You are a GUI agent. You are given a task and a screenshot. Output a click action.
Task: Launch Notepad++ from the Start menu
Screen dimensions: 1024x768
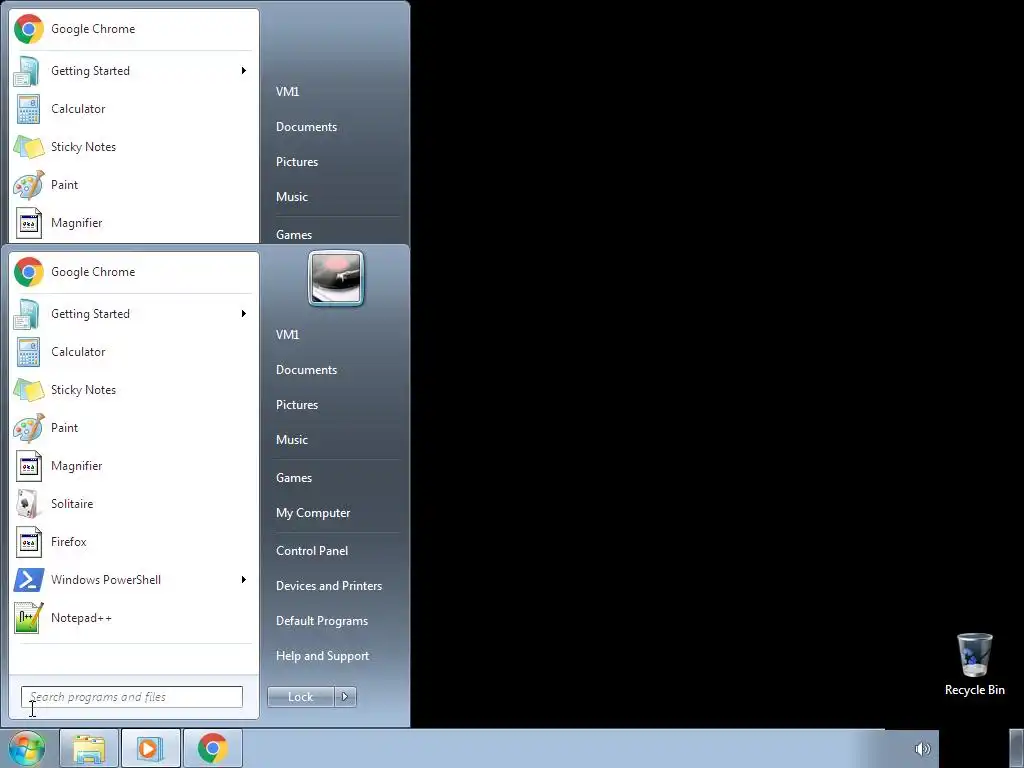click(x=133, y=617)
